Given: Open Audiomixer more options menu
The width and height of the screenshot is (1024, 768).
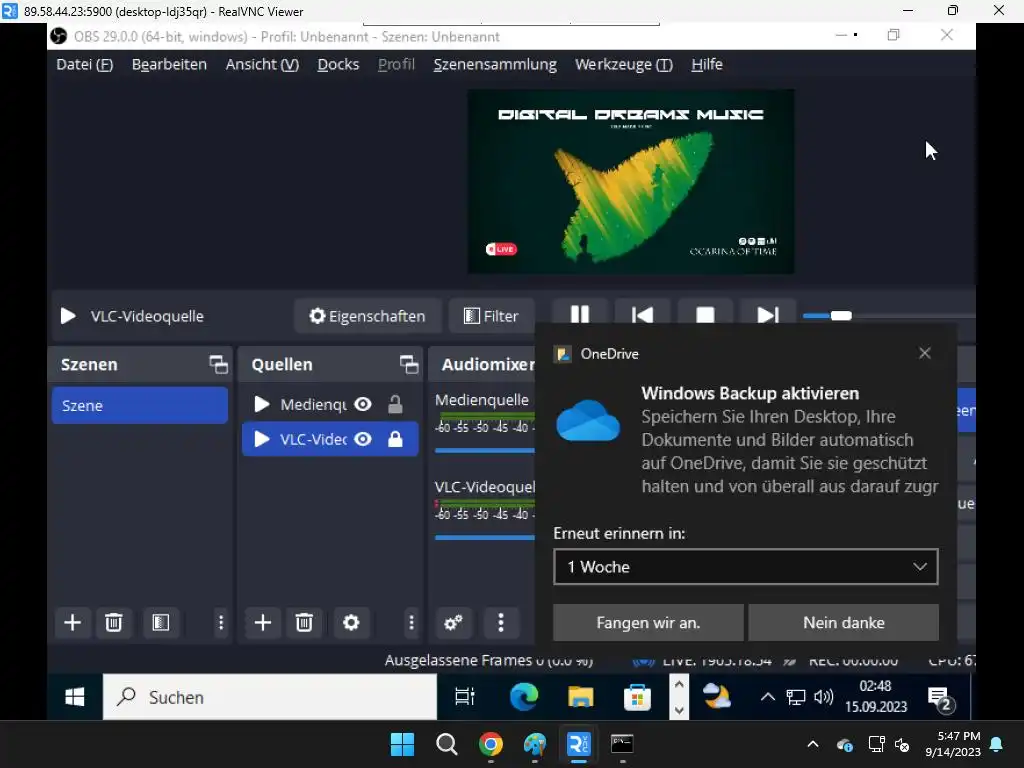Looking at the screenshot, I should click(501, 622).
